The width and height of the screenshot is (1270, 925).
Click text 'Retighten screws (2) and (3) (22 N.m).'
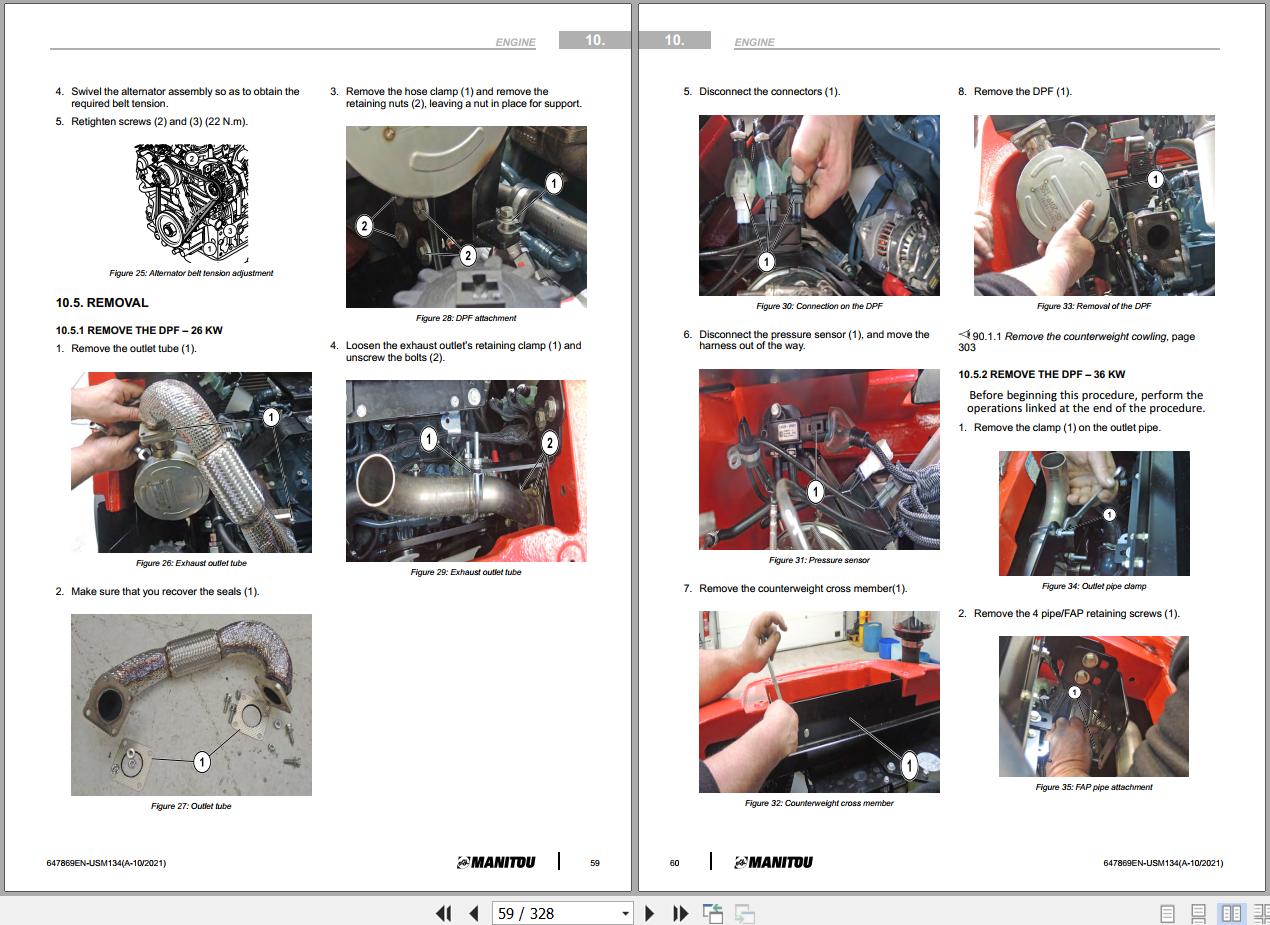coord(159,122)
